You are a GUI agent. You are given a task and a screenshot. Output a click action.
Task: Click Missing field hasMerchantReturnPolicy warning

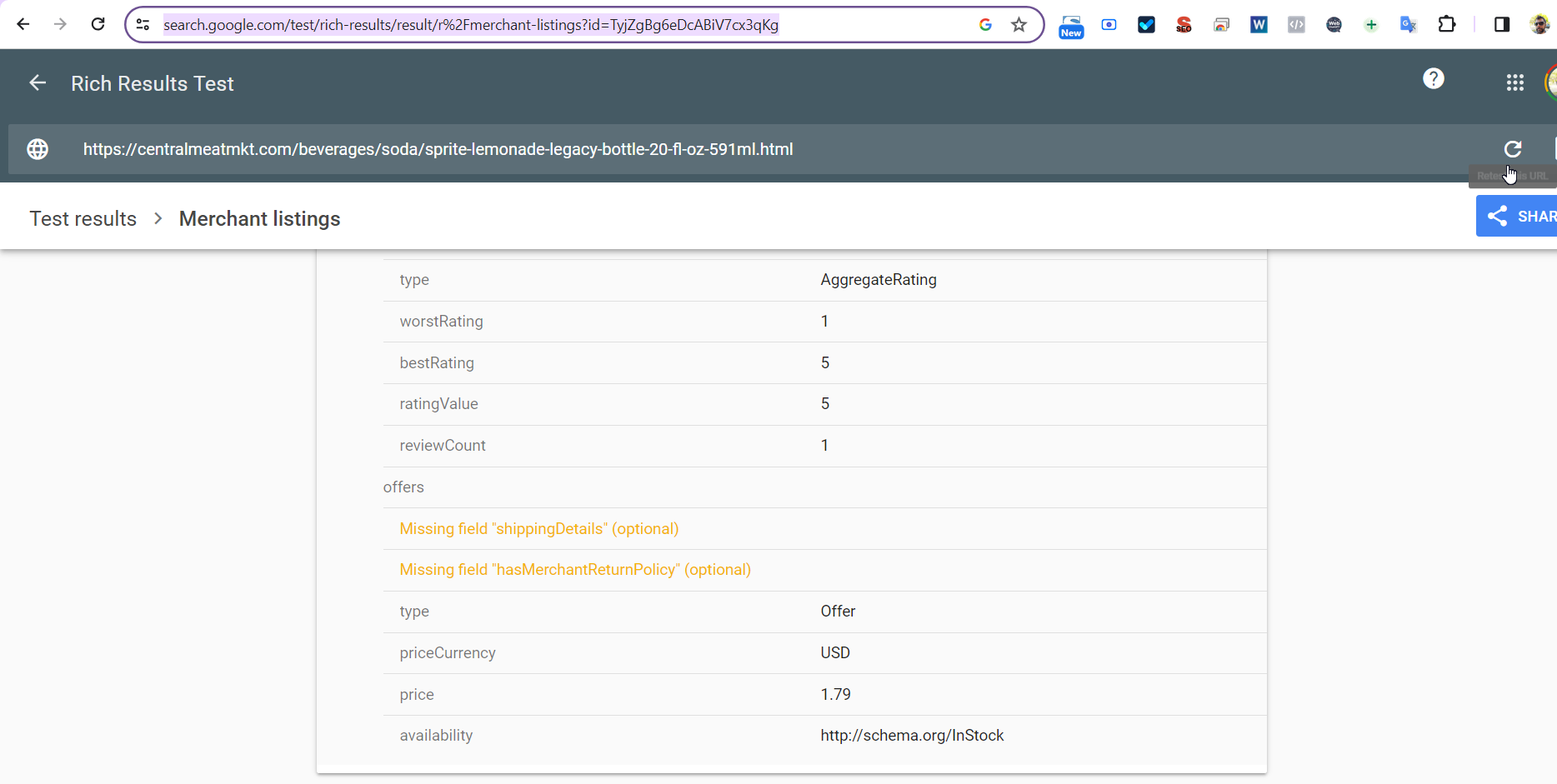575,570
